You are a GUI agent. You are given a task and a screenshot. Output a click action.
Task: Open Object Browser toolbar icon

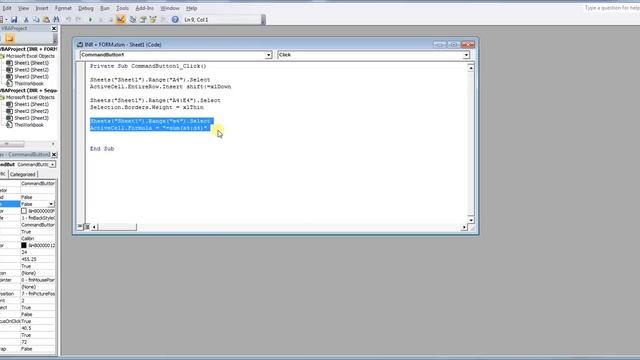tap(153, 19)
